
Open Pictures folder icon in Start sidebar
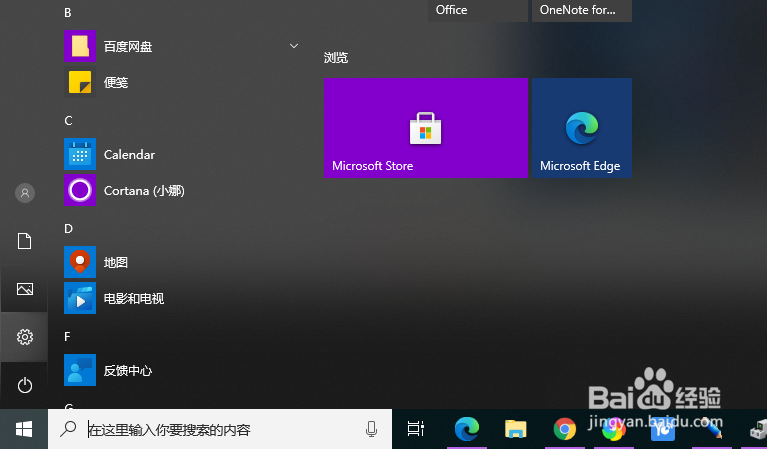[24, 289]
